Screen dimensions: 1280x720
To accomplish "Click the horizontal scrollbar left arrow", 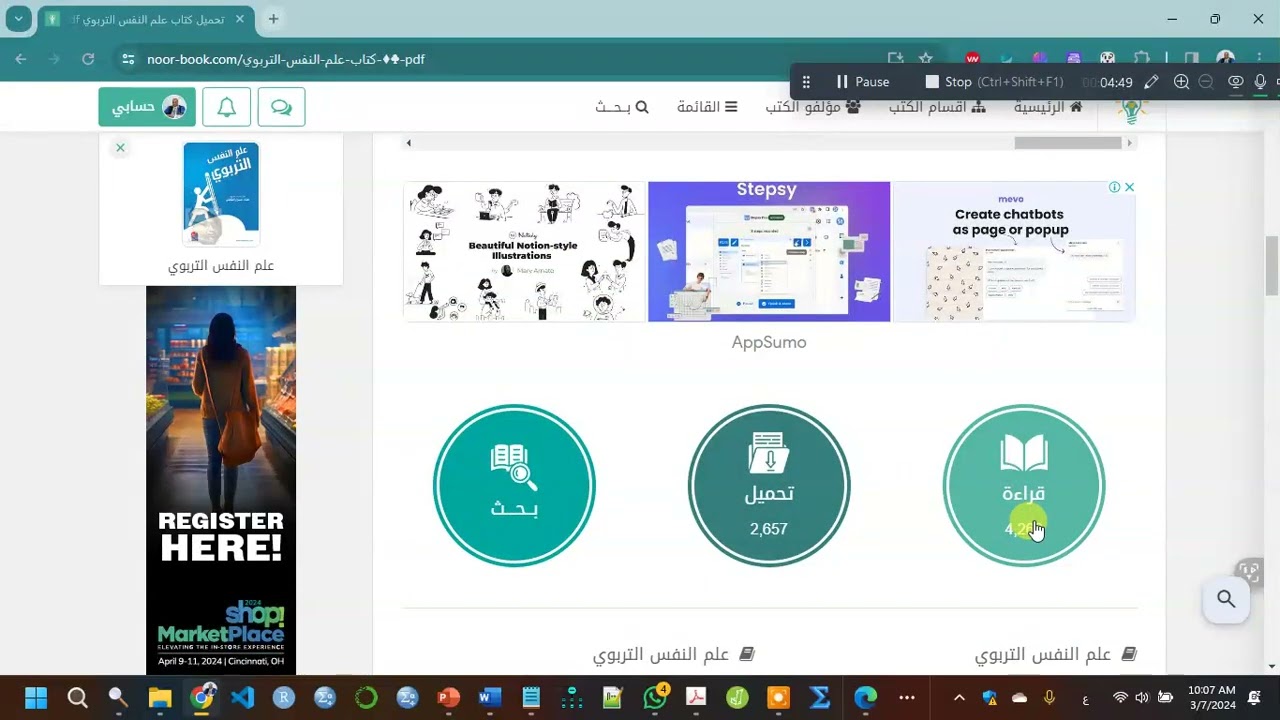I will pyautogui.click(x=408, y=143).
